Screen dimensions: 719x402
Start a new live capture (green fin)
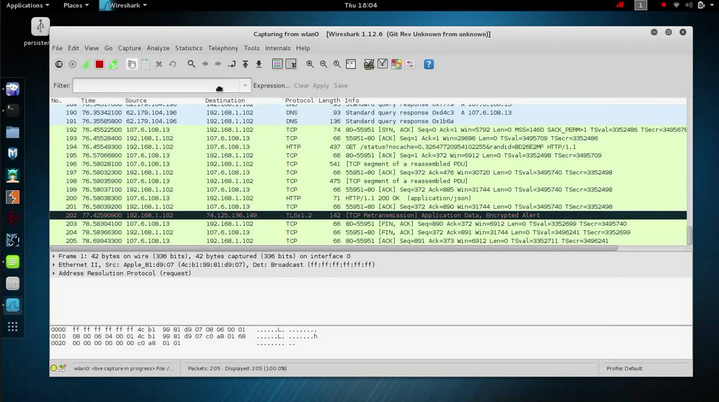coord(86,64)
